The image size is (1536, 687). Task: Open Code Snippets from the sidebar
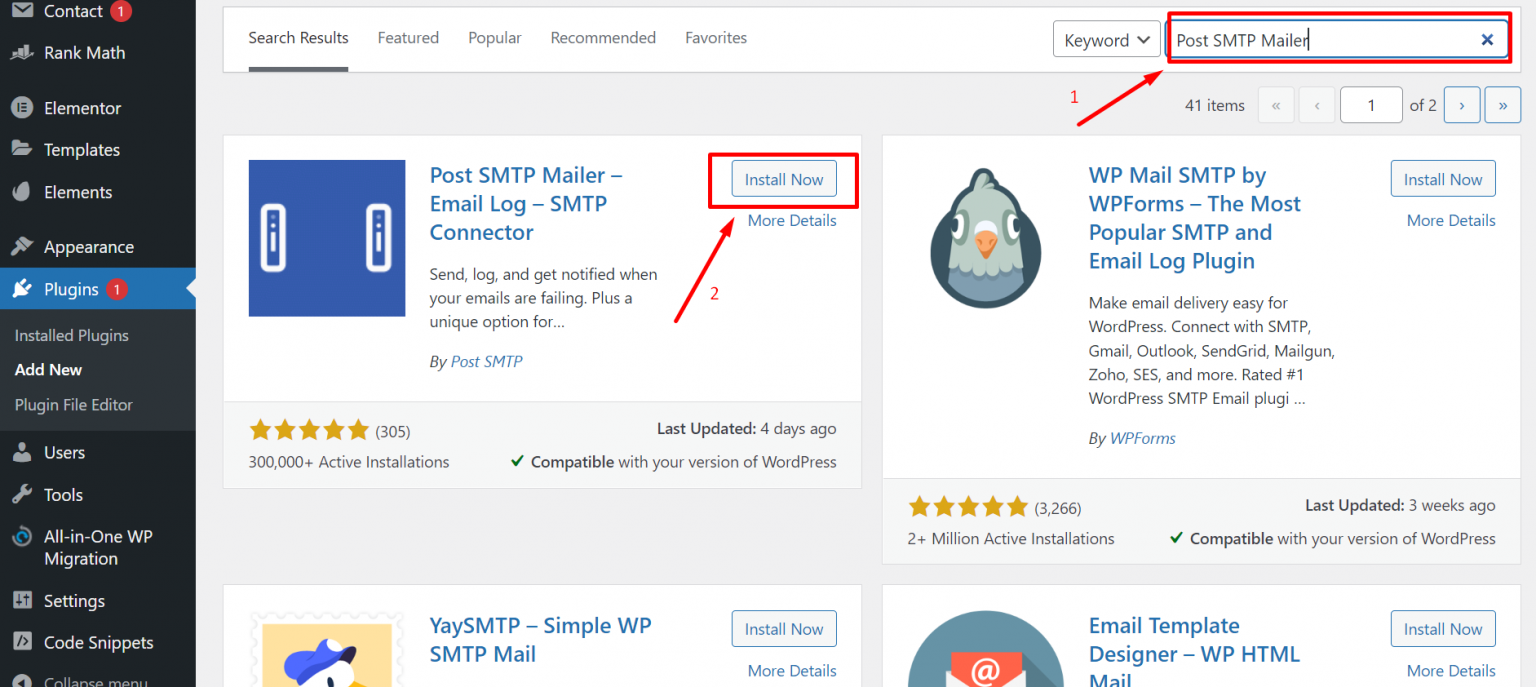(97, 642)
